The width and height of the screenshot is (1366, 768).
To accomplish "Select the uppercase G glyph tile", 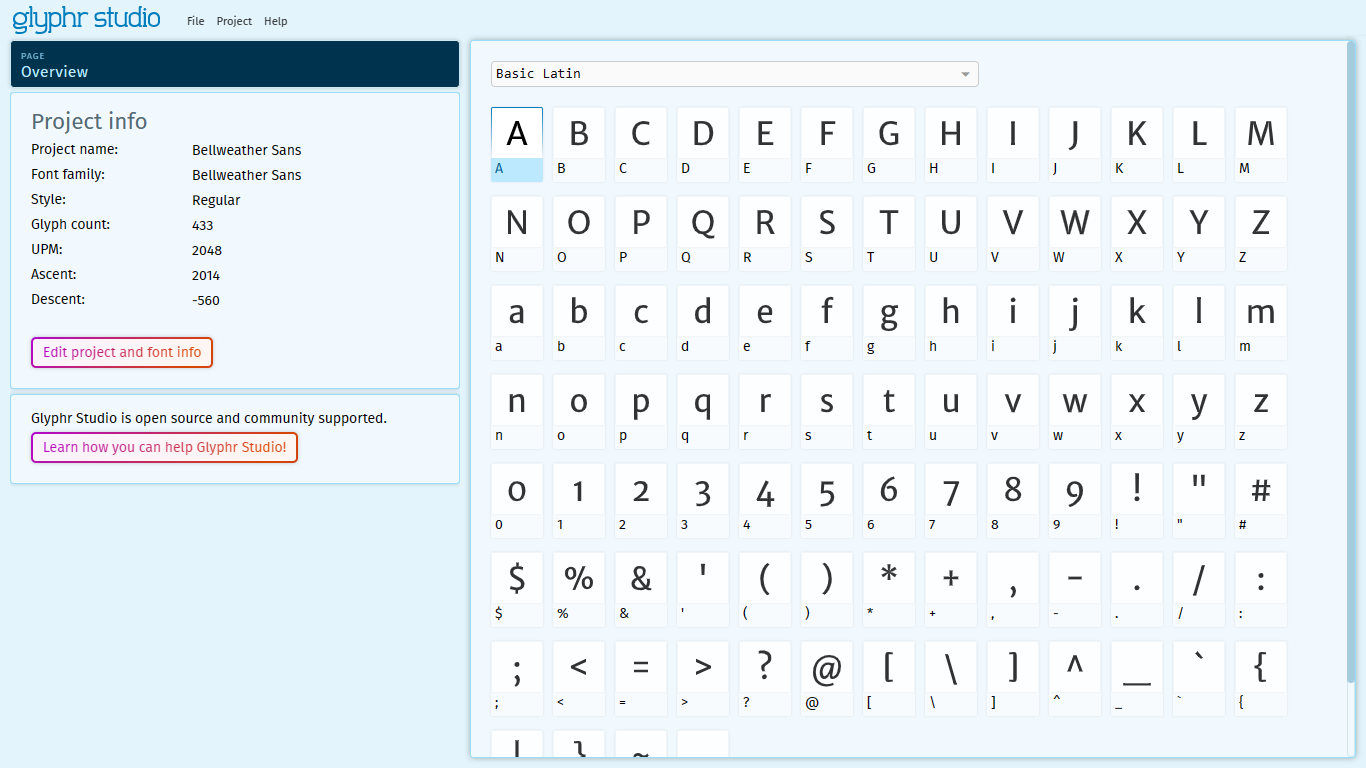I will click(889, 144).
